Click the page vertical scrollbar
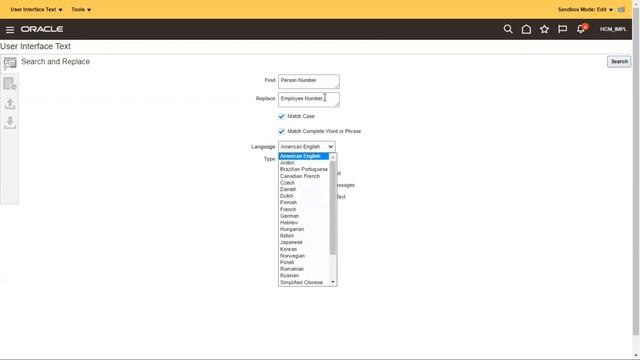 click(636, 171)
